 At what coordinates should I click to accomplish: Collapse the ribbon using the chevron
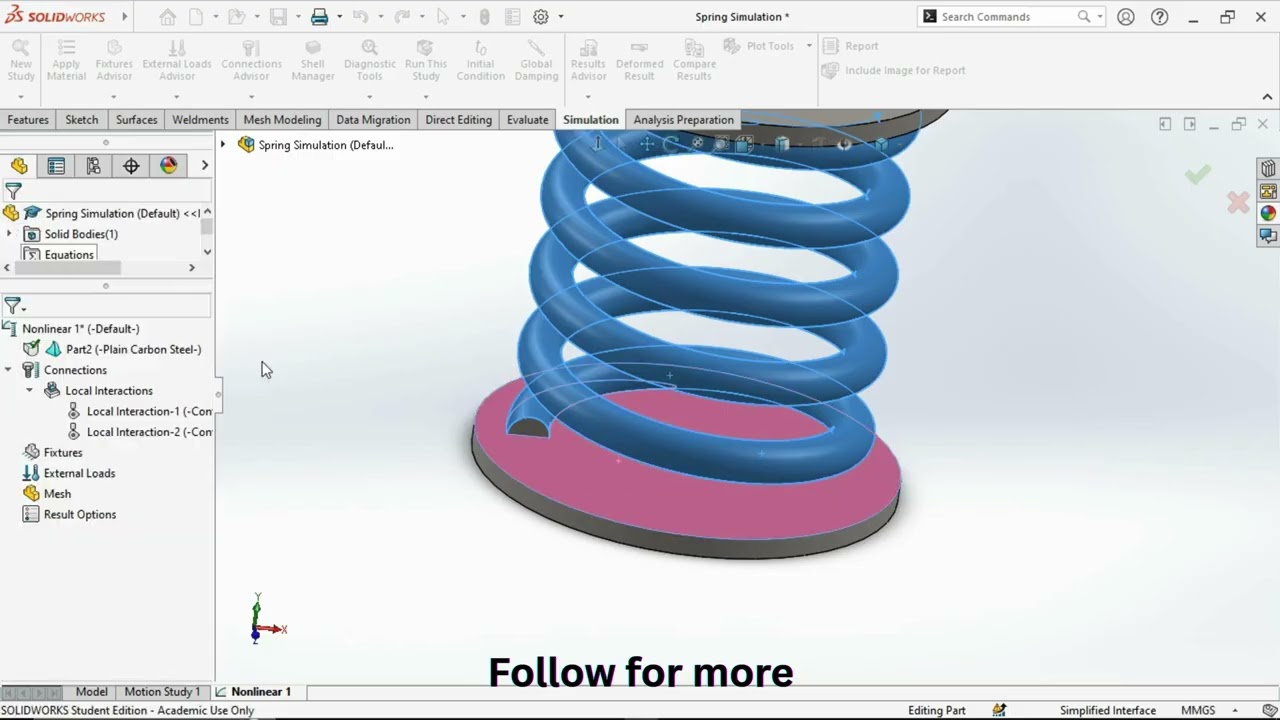1267,97
